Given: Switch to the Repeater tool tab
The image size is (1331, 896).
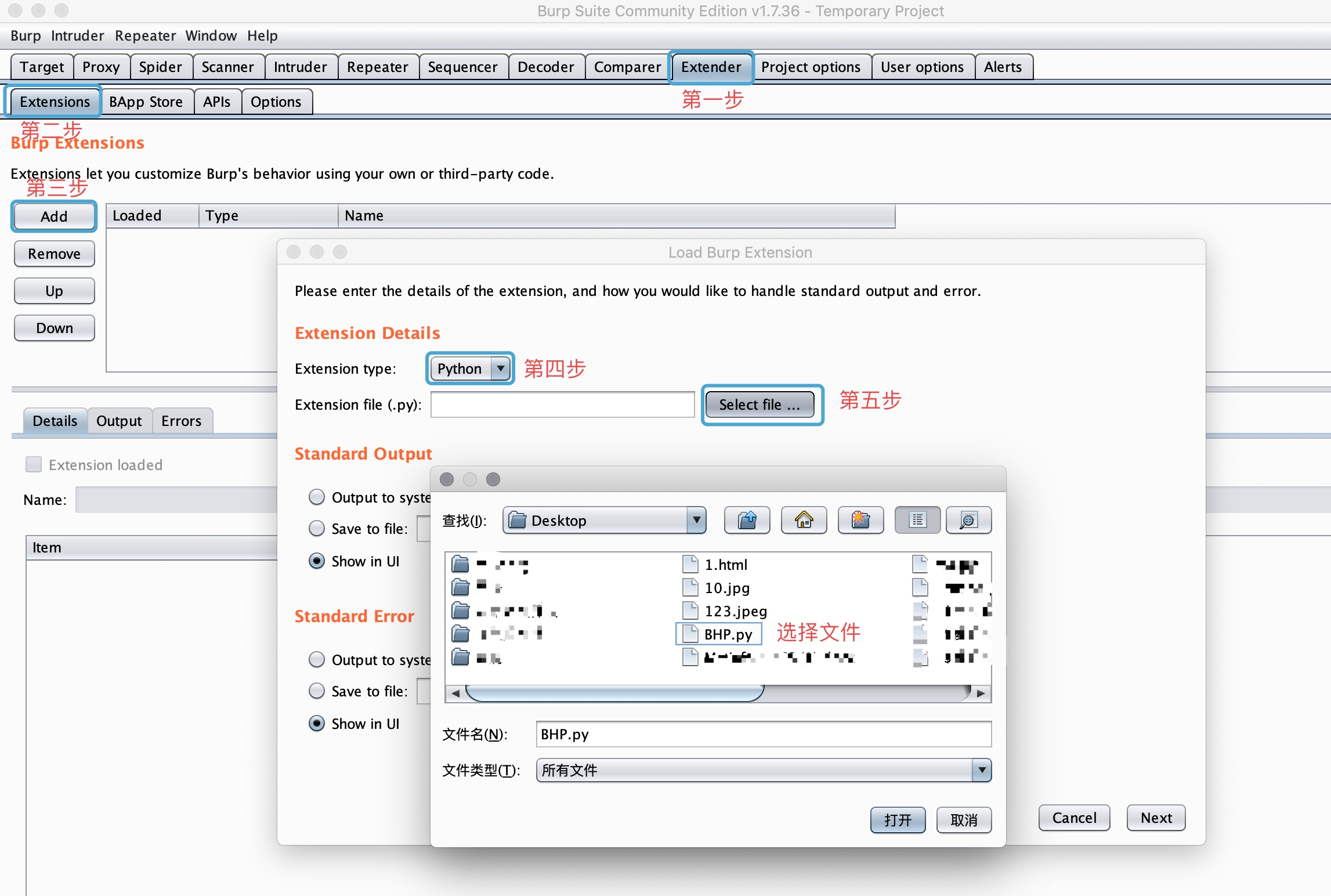Looking at the screenshot, I should pyautogui.click(x=378, y=67).
